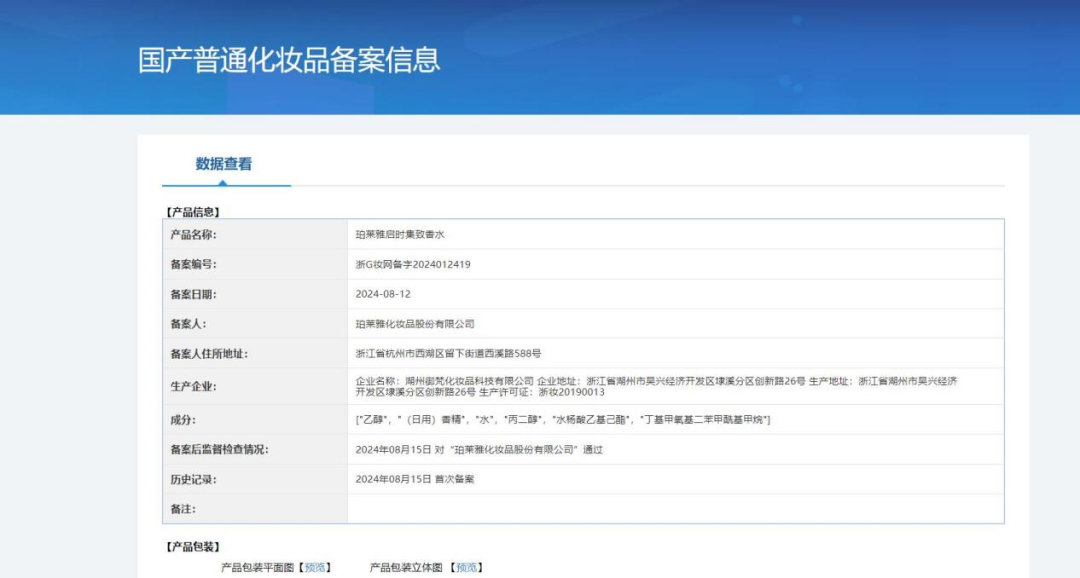Click the 生产企业 details text

[x=656, y=386]
